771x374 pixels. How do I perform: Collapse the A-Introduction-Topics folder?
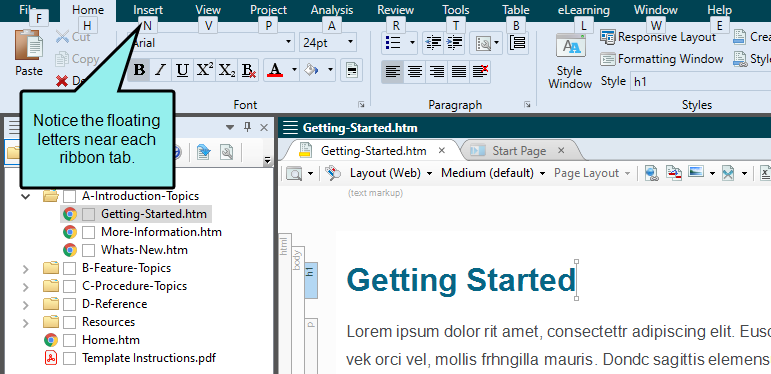pos(26,197)
